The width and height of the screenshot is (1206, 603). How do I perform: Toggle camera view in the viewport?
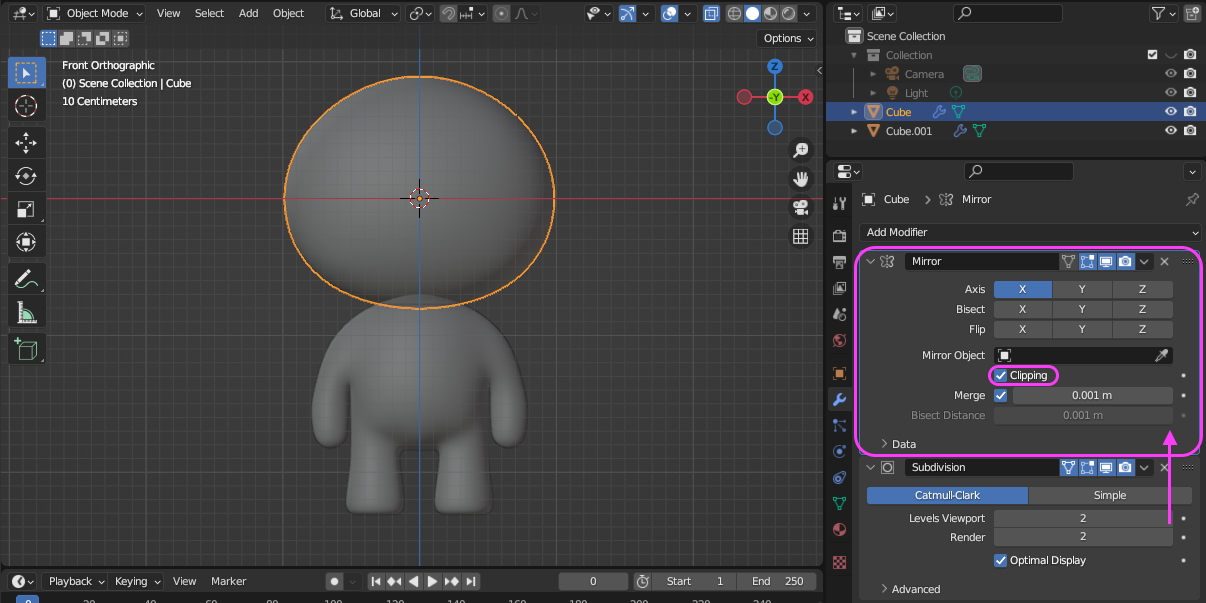pyautogui.click(x=800, y=208)
